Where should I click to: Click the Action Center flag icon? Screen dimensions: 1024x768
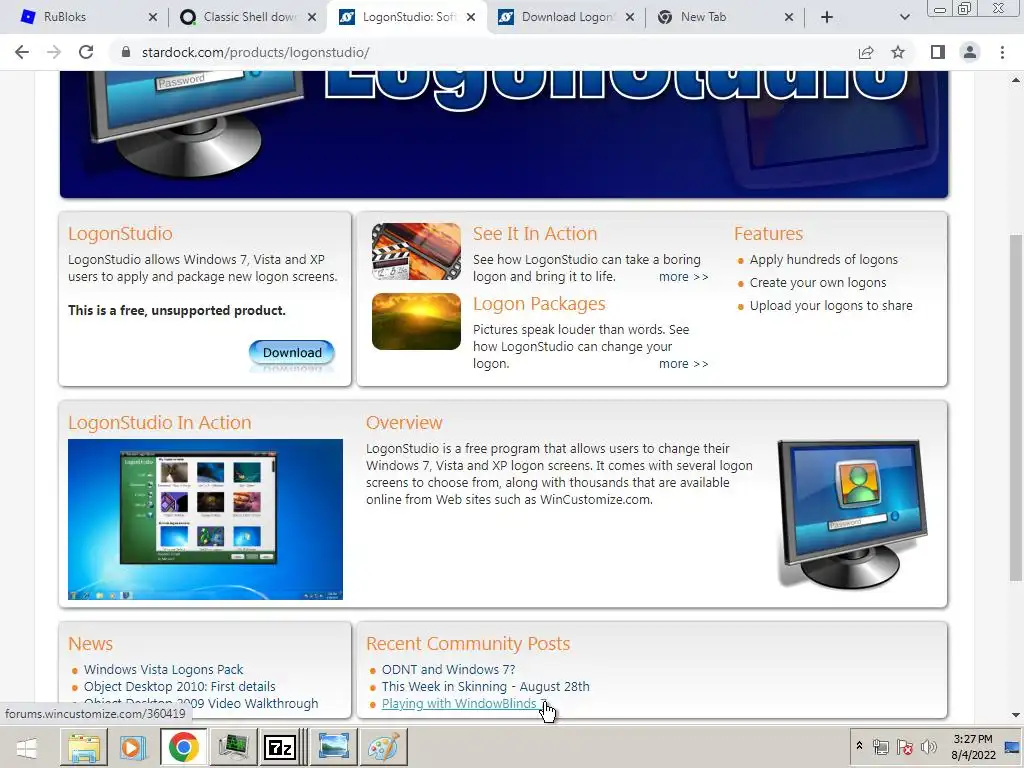[904, 747]
